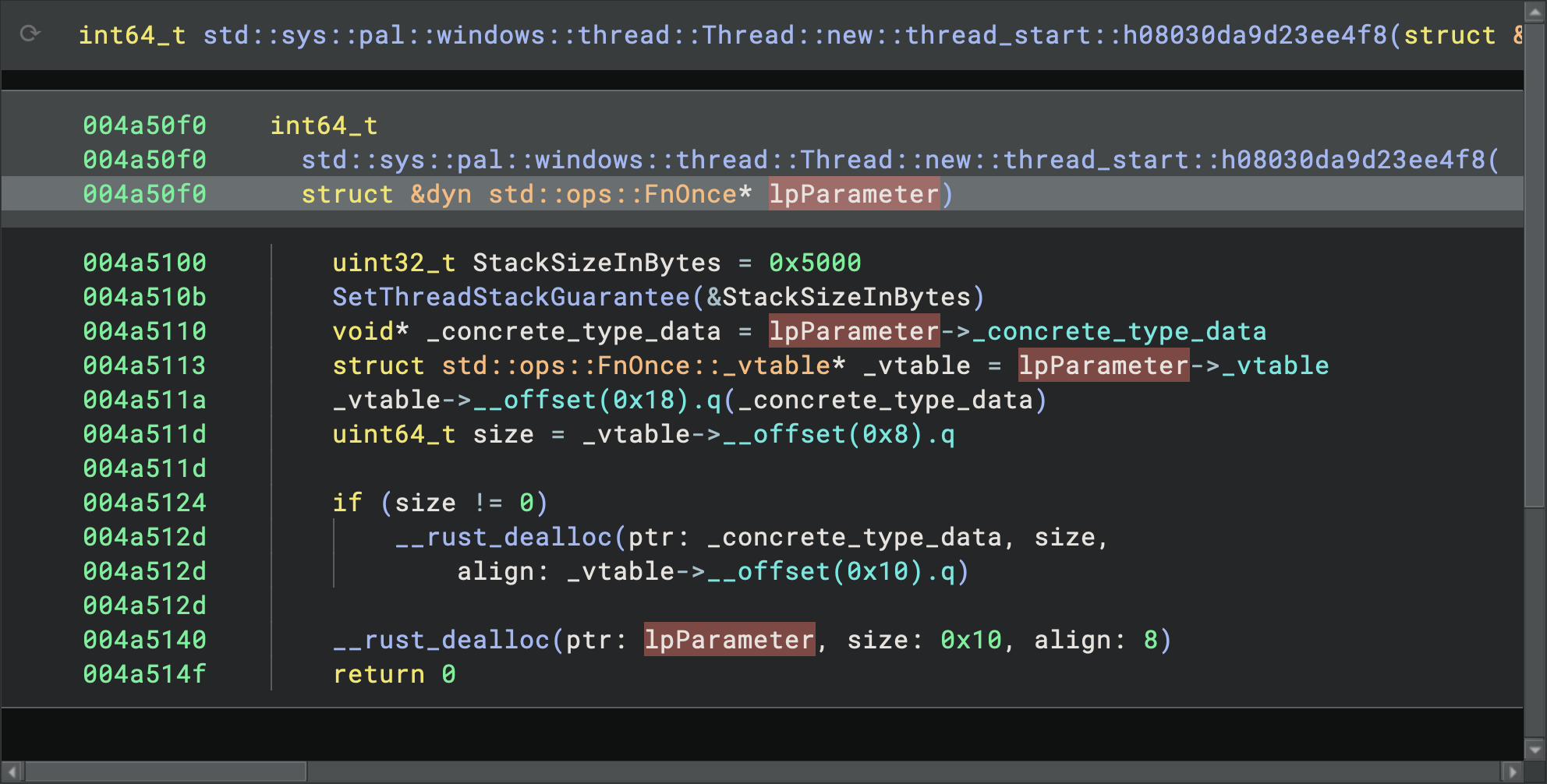This screenshot has width=1547, height=784.
Task: Select __rust_dealloc call at address 004a5140
Action: click(441, 640)
